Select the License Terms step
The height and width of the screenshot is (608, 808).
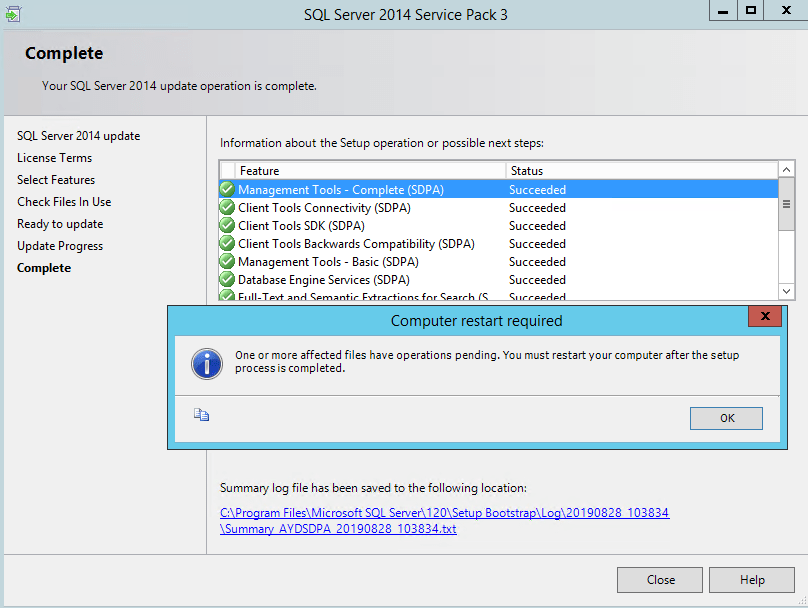54,158
